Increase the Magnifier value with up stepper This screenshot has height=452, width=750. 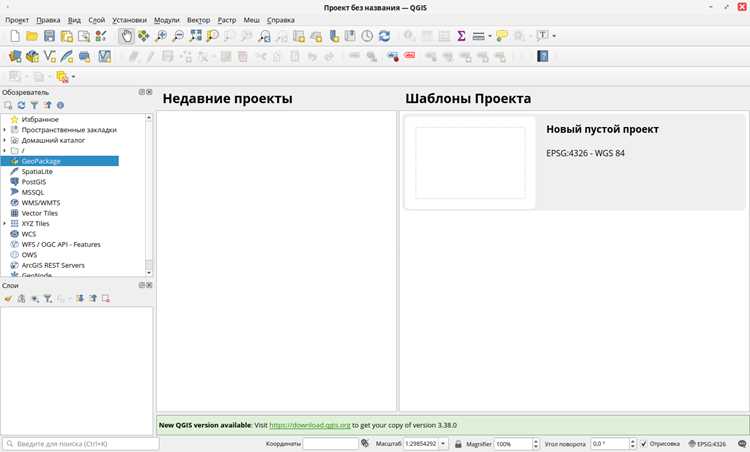[536, 441]
